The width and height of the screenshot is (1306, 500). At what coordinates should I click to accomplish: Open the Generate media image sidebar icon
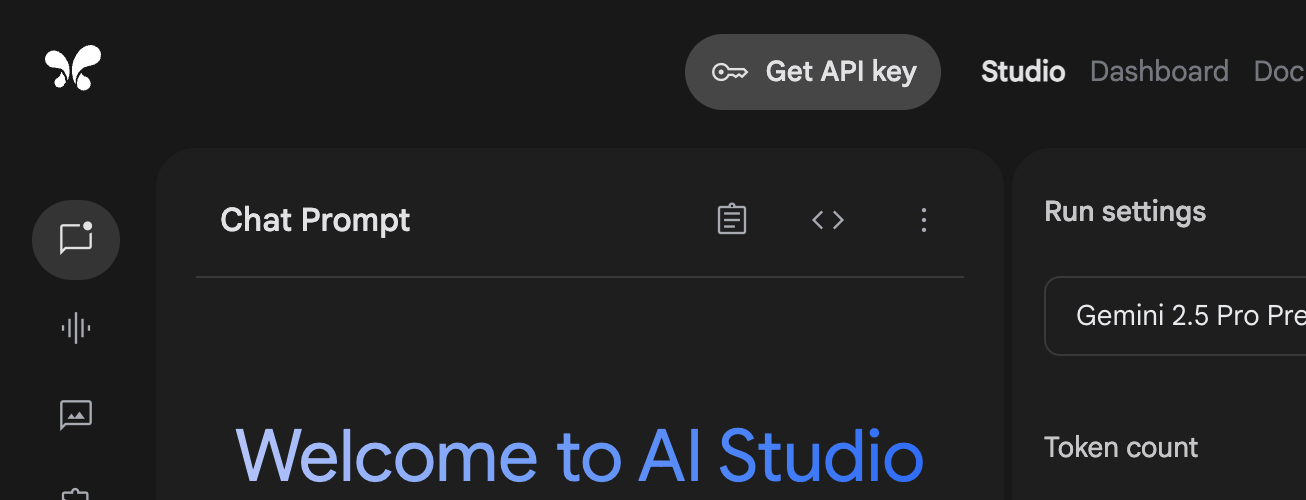click(76, 414)
